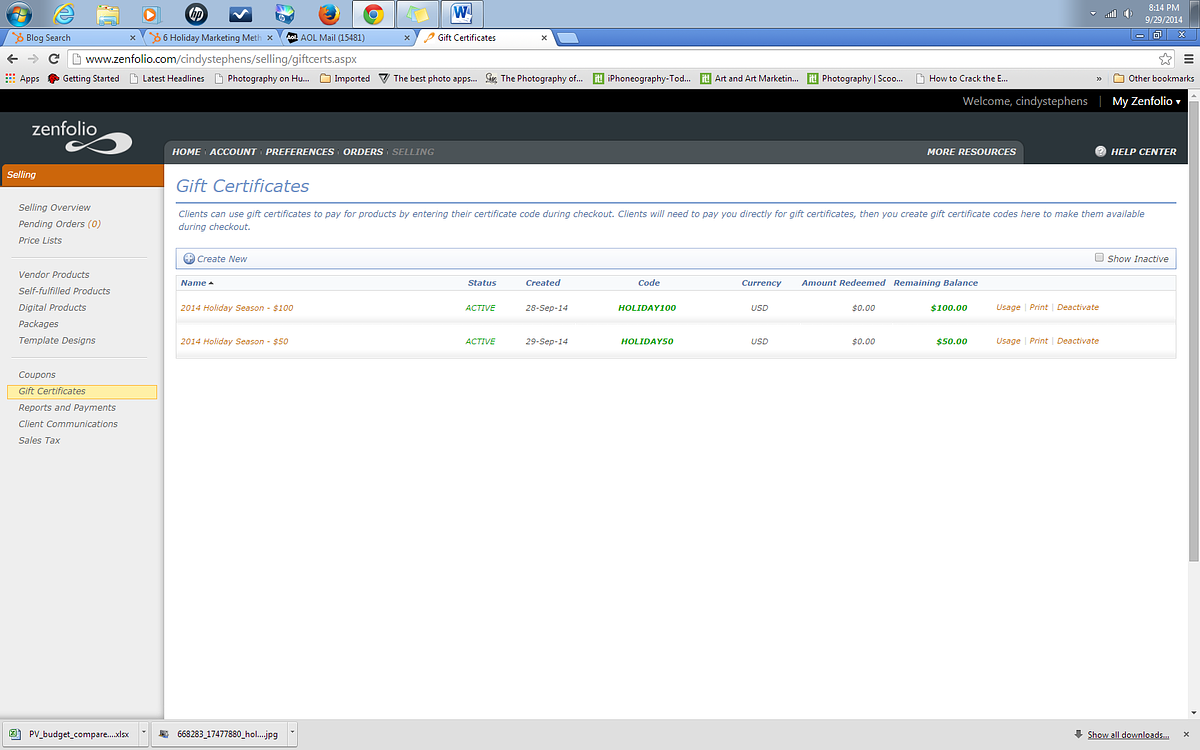Reload the page with the refresh icon
1200x750 pixels.
click(x=52, y=58)
